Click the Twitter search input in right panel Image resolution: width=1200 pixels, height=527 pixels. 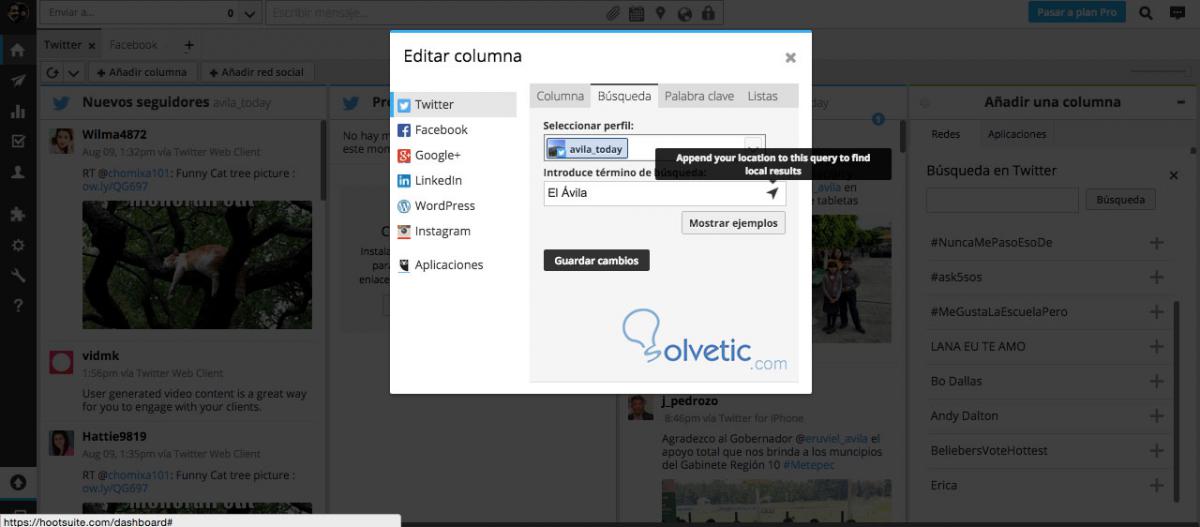1002,200
